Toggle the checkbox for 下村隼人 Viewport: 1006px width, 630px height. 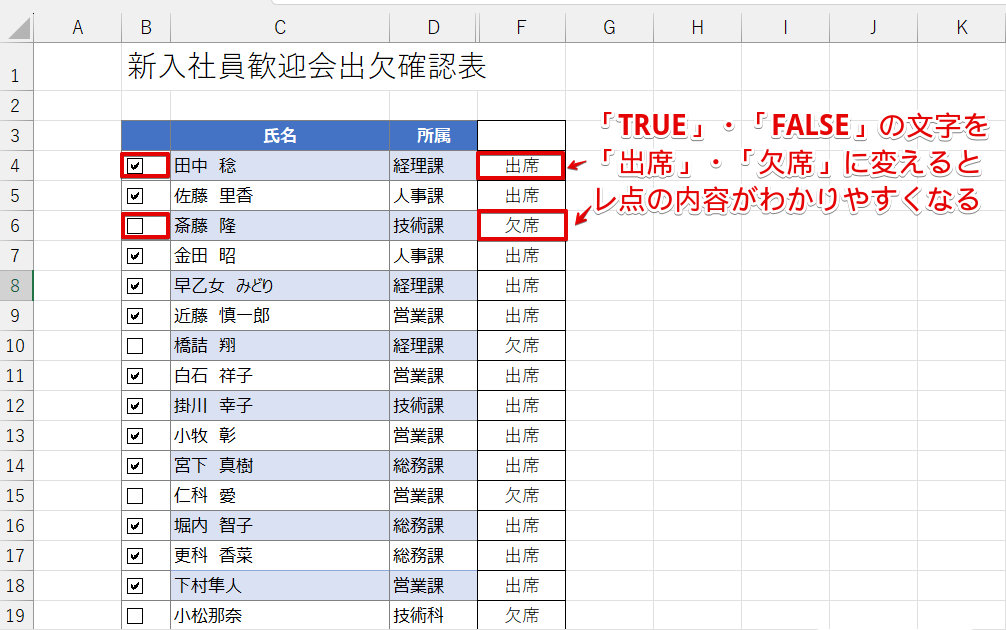tap(135, 586)
